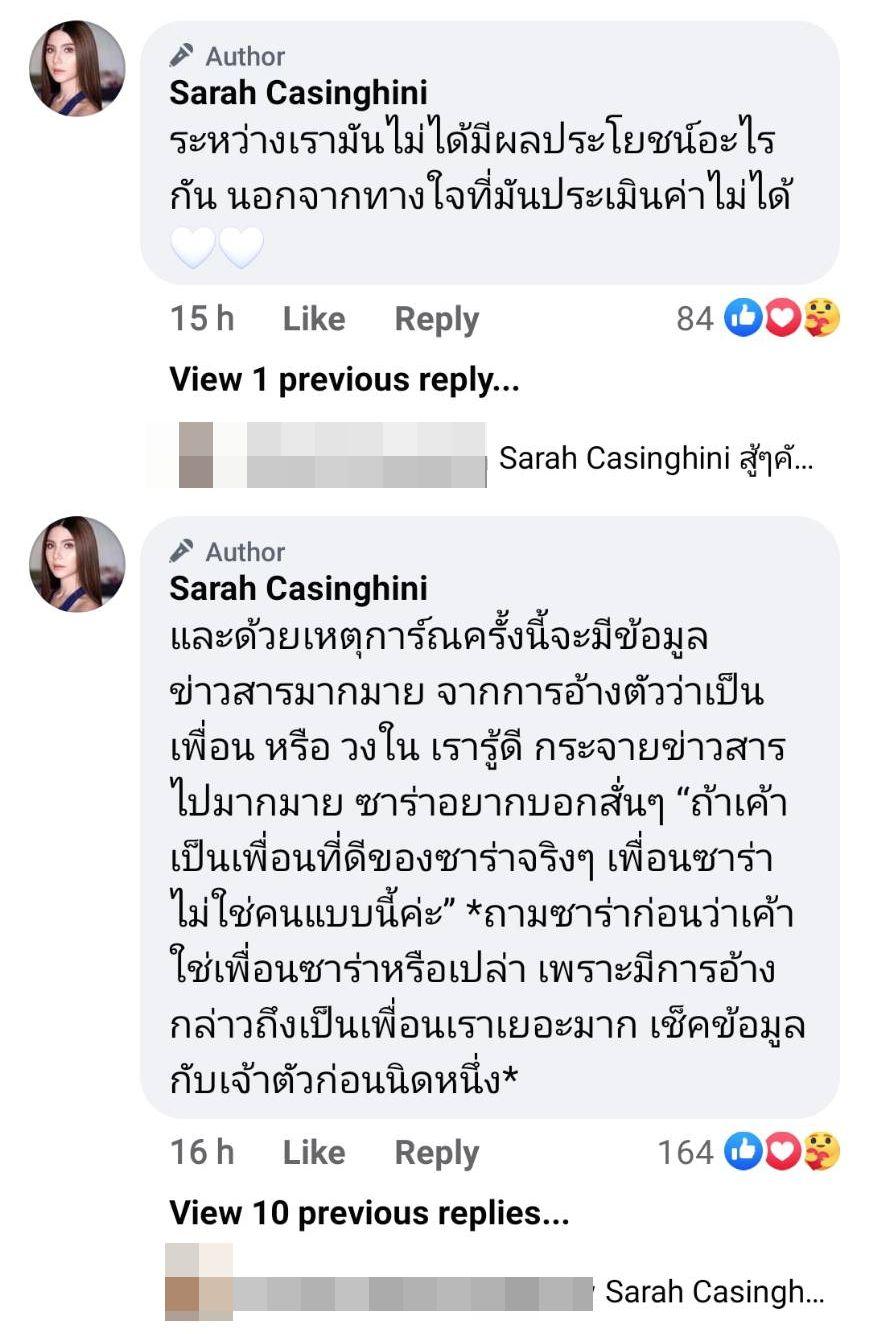The image size is (869, 1334).
Task: Reply to the comment posted 15 h ago
Action: (x=437, y=319)
